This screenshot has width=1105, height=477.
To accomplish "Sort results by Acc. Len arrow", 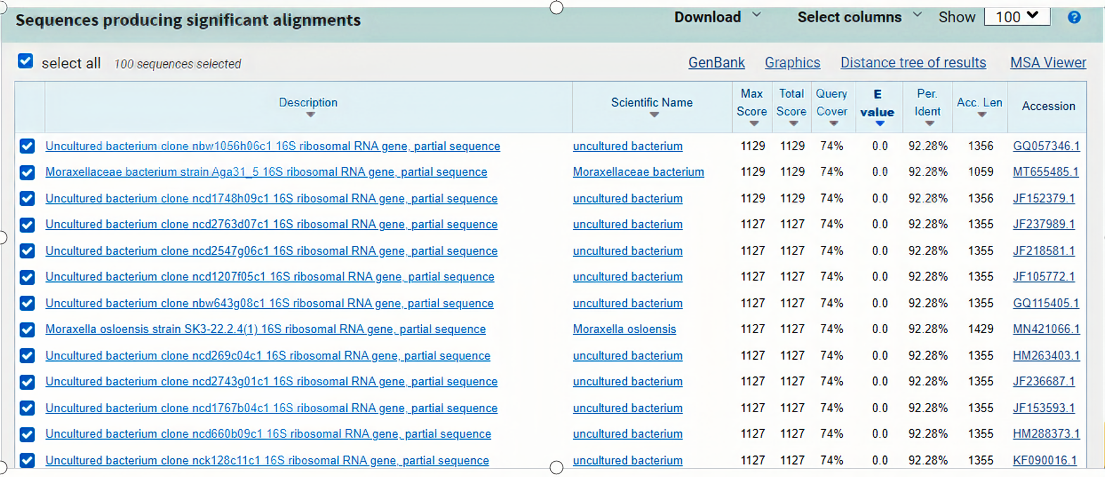I will click(980, 115).
